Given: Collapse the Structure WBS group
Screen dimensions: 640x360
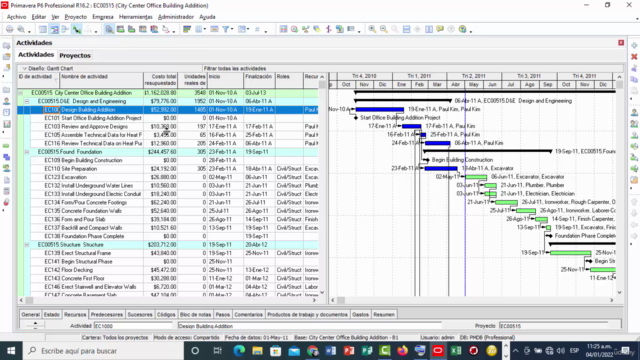Looking at the screenshot, I should pos(27,245).
